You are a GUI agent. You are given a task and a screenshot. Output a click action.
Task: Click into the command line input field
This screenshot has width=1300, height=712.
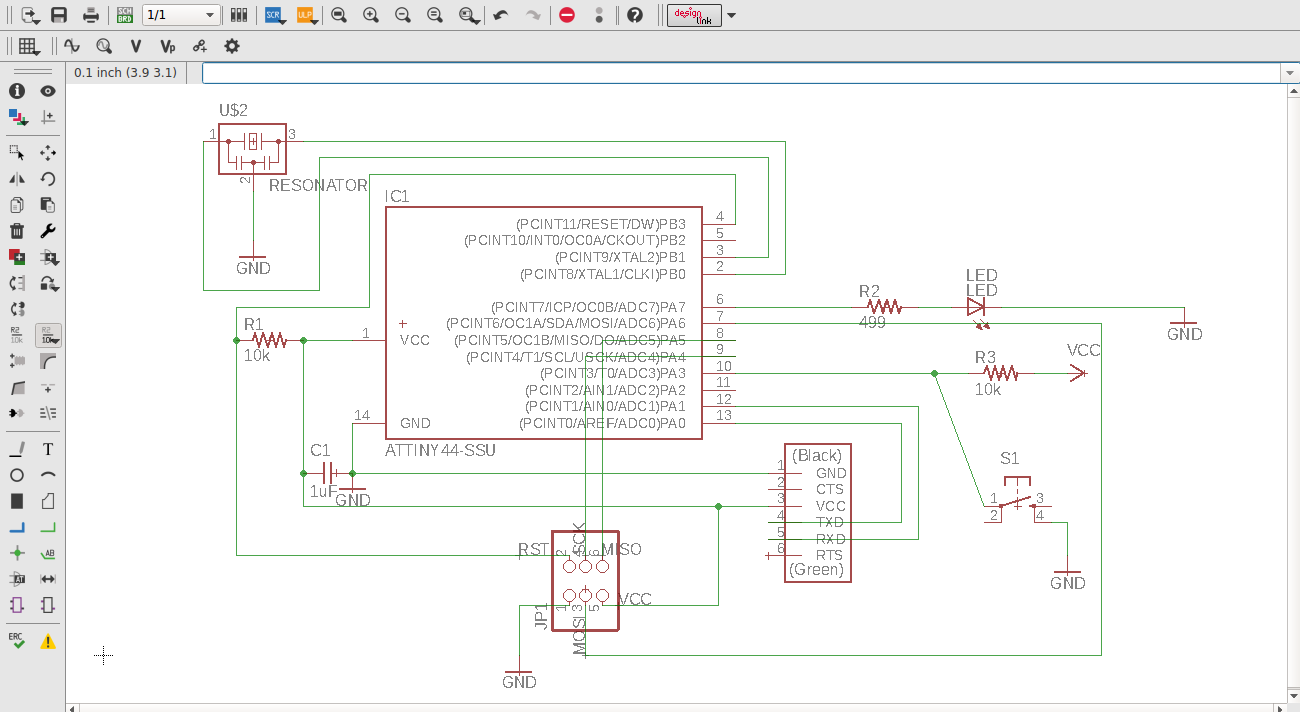point(740,73)
